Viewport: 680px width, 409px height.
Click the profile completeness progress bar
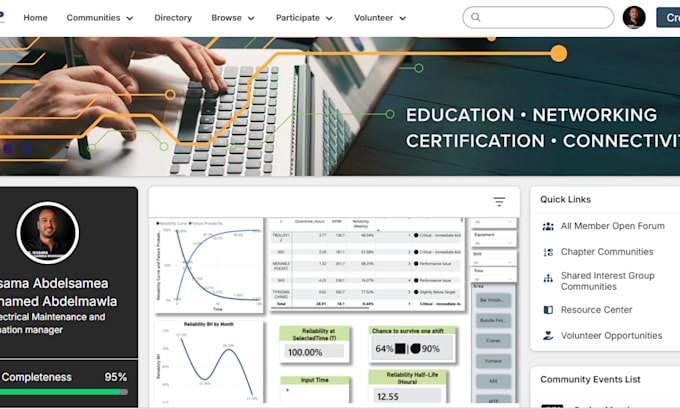[x=64, y=392]
